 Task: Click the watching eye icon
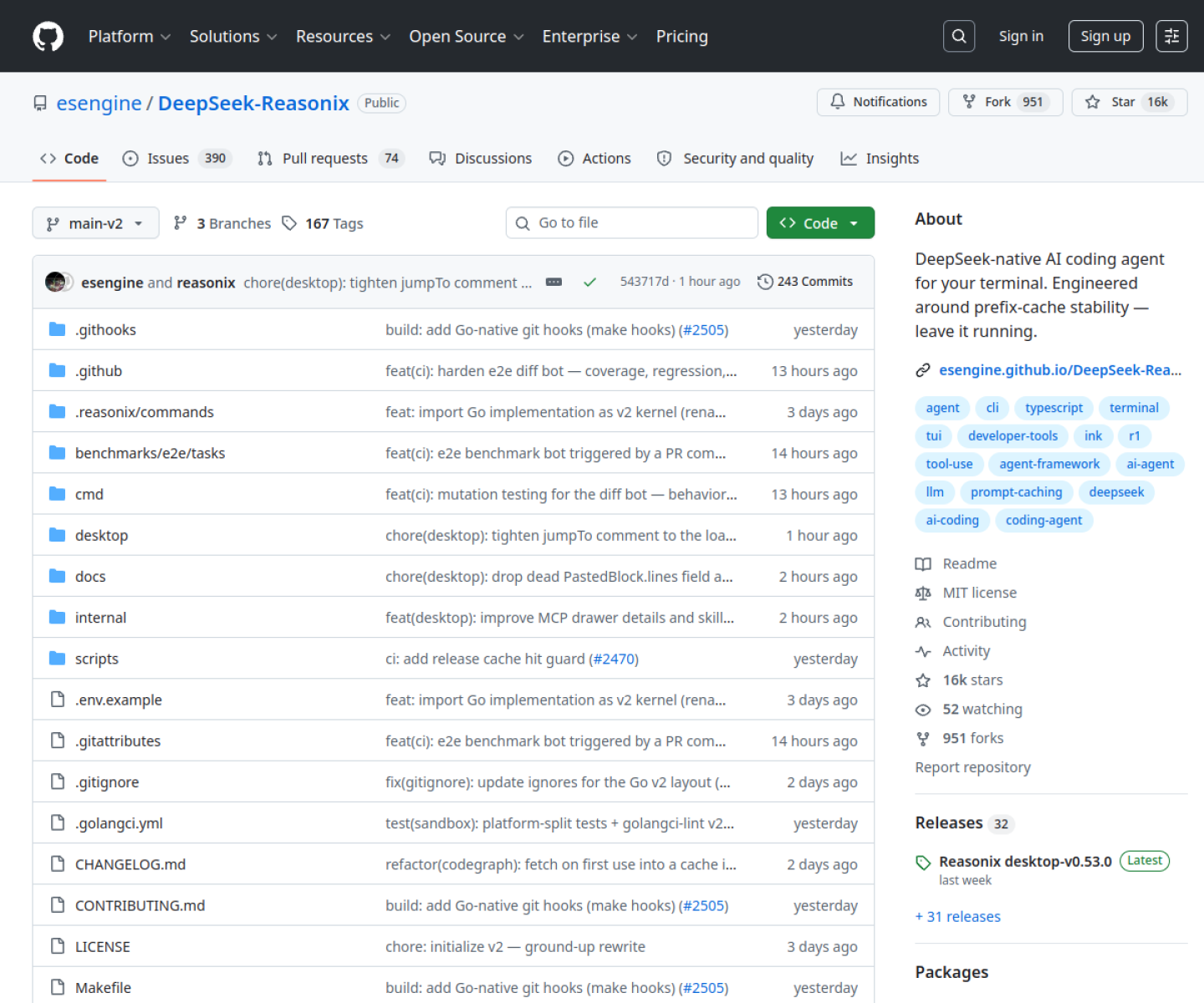point(923,710)
